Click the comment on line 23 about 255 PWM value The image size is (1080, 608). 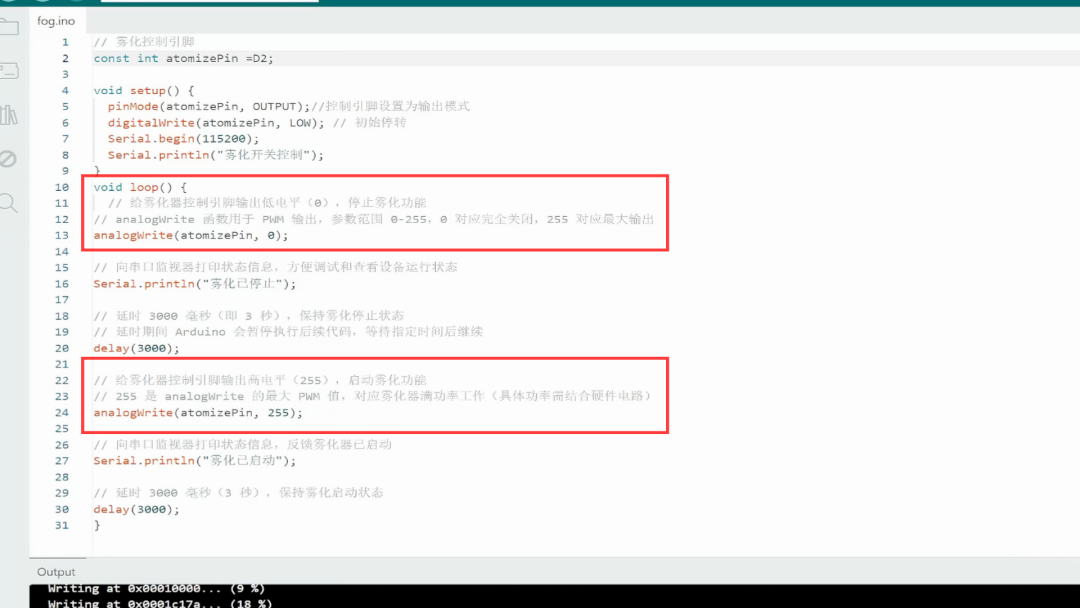pyautogui.click(x=372, y=396)
